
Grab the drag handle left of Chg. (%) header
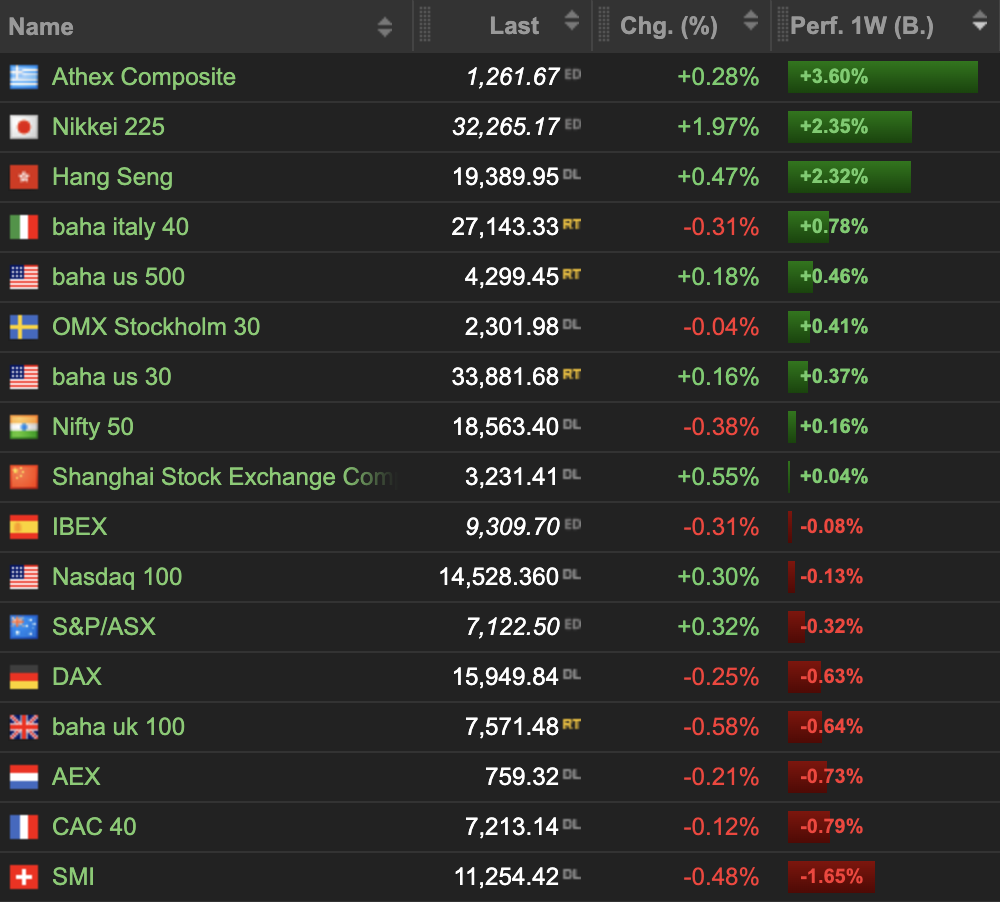tap(604, 26)
